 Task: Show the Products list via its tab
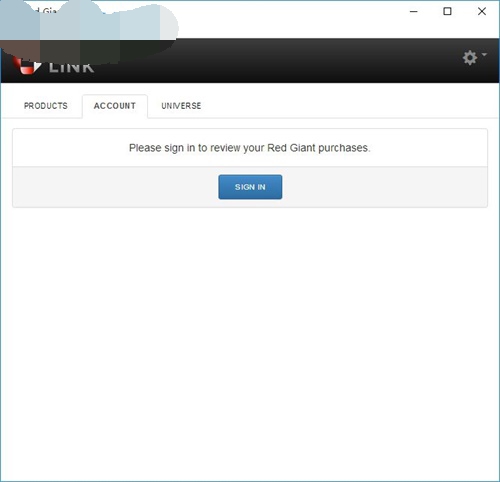[46, 106]
